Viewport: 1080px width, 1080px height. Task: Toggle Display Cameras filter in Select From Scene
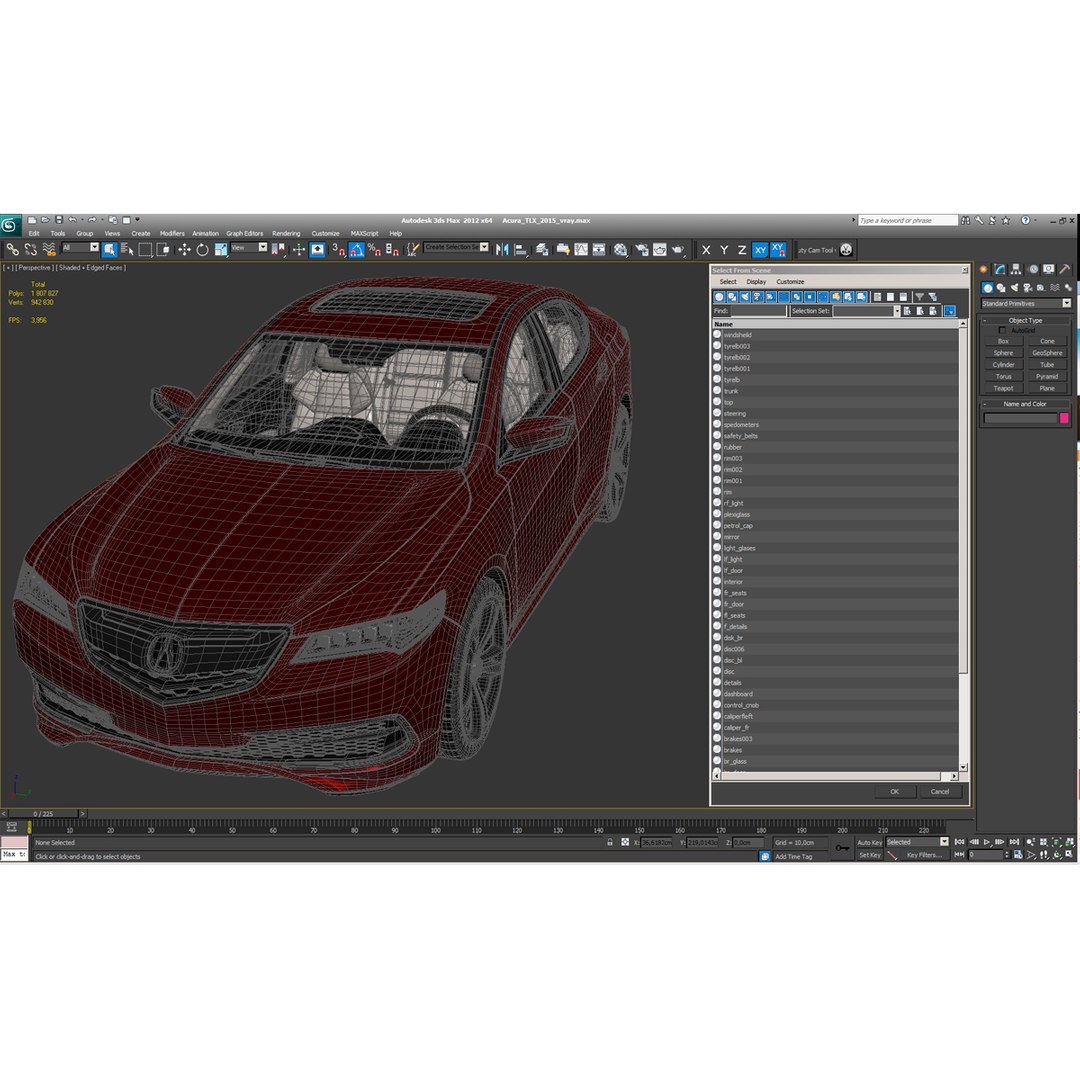click(x=758, y=297)
